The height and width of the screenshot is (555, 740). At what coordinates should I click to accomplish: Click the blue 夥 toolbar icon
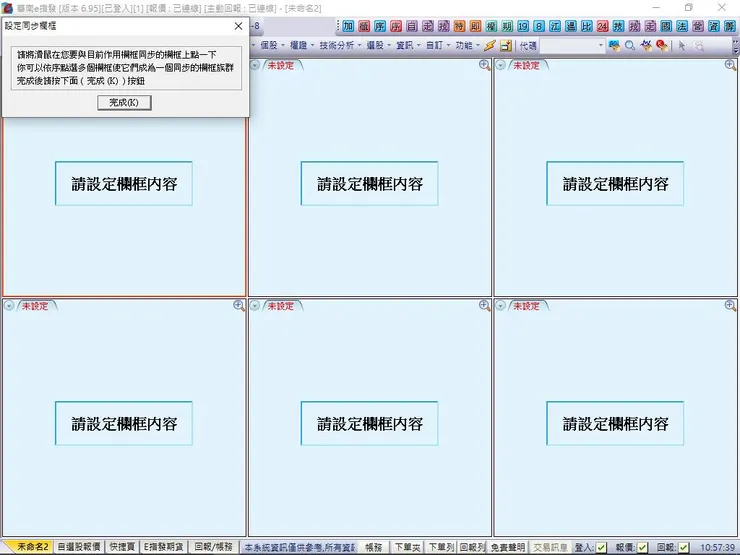(x=730, y=26)
